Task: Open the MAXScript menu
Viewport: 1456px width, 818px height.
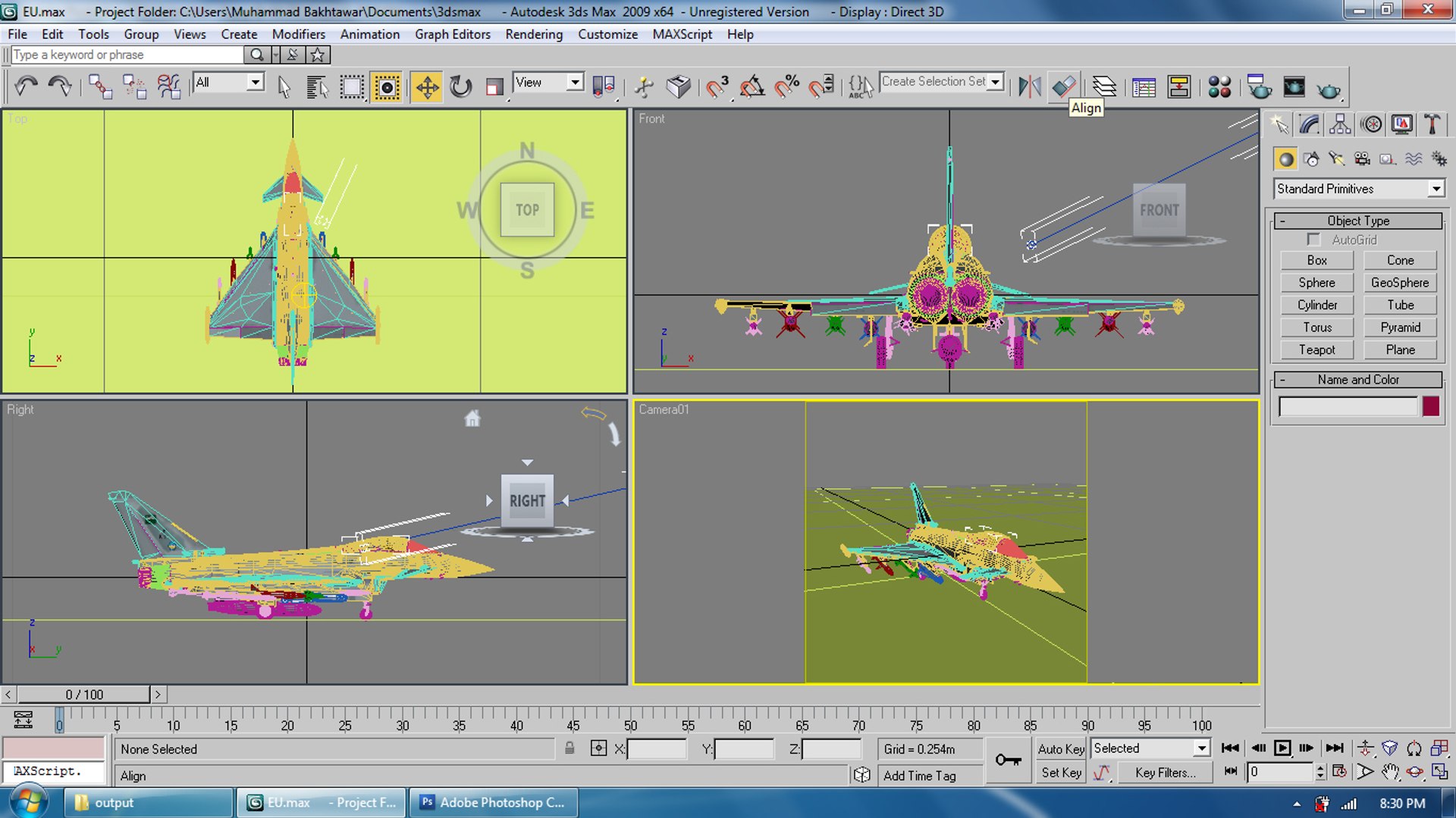Action: click(682, 34)
